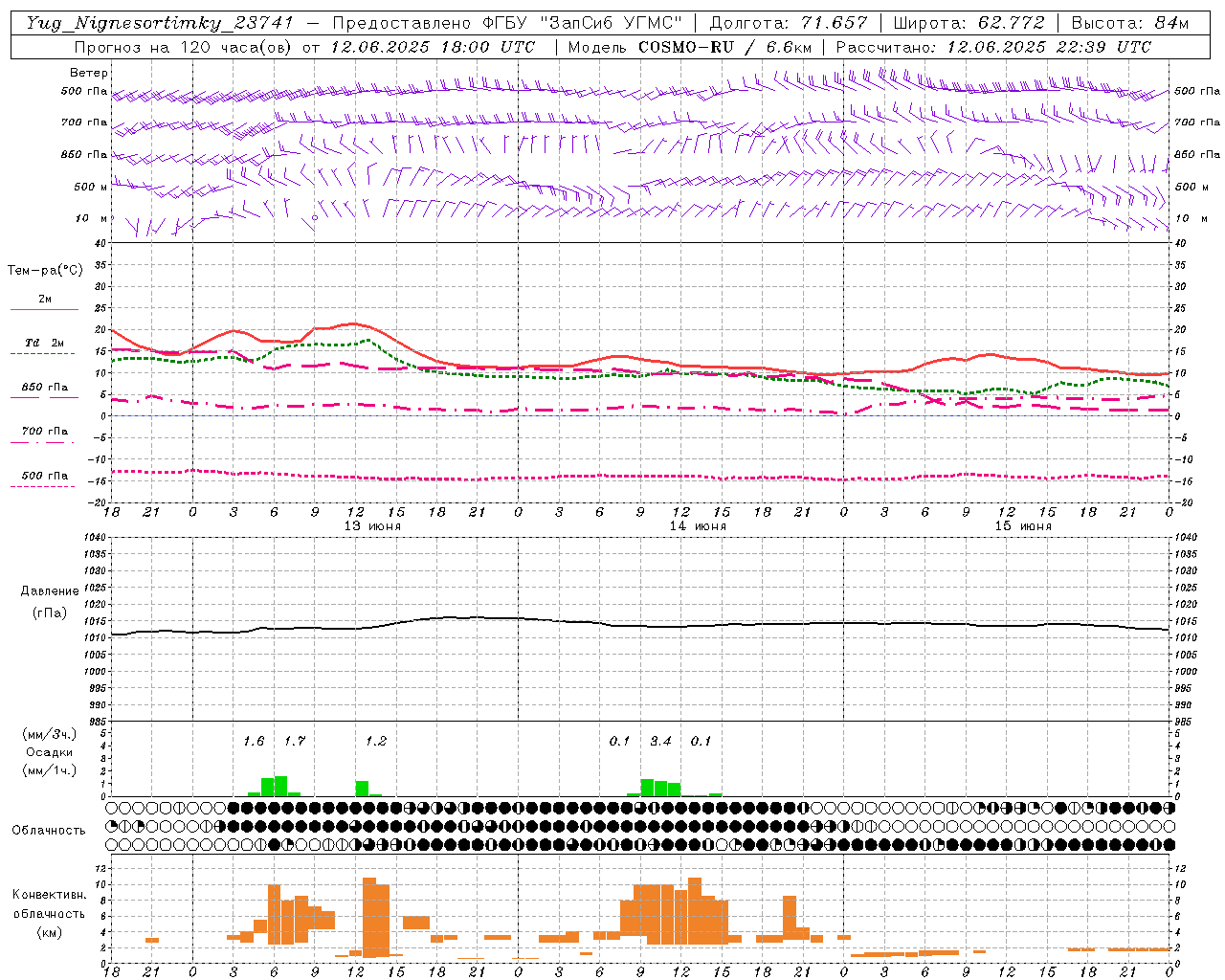Click the 'Ветер' wind panel label
The width and height of the screenshot is (1225, 980).
89,73
